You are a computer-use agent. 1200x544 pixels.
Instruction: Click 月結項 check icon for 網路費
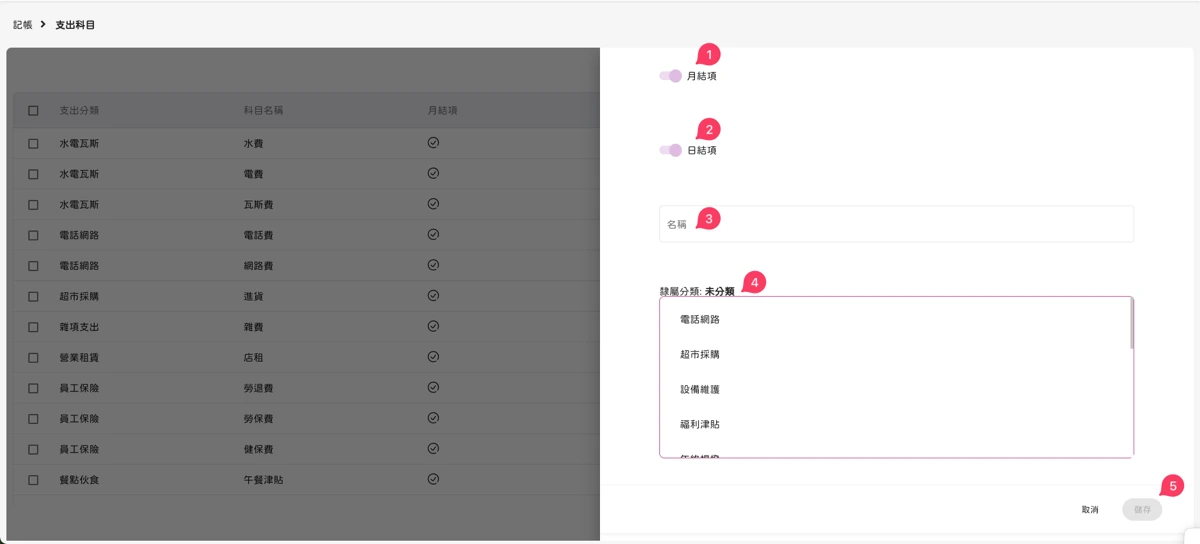click(x=433, y=265)
